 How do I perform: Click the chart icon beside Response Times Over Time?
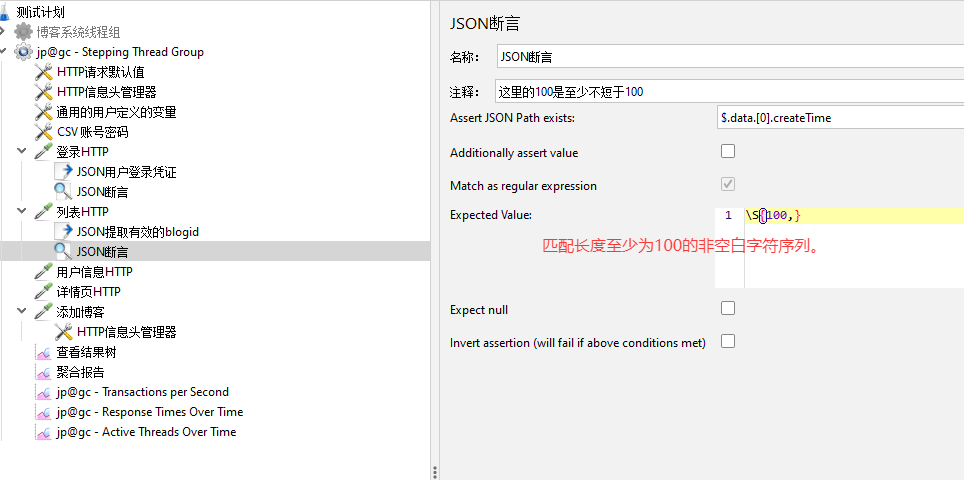point(44,412)
